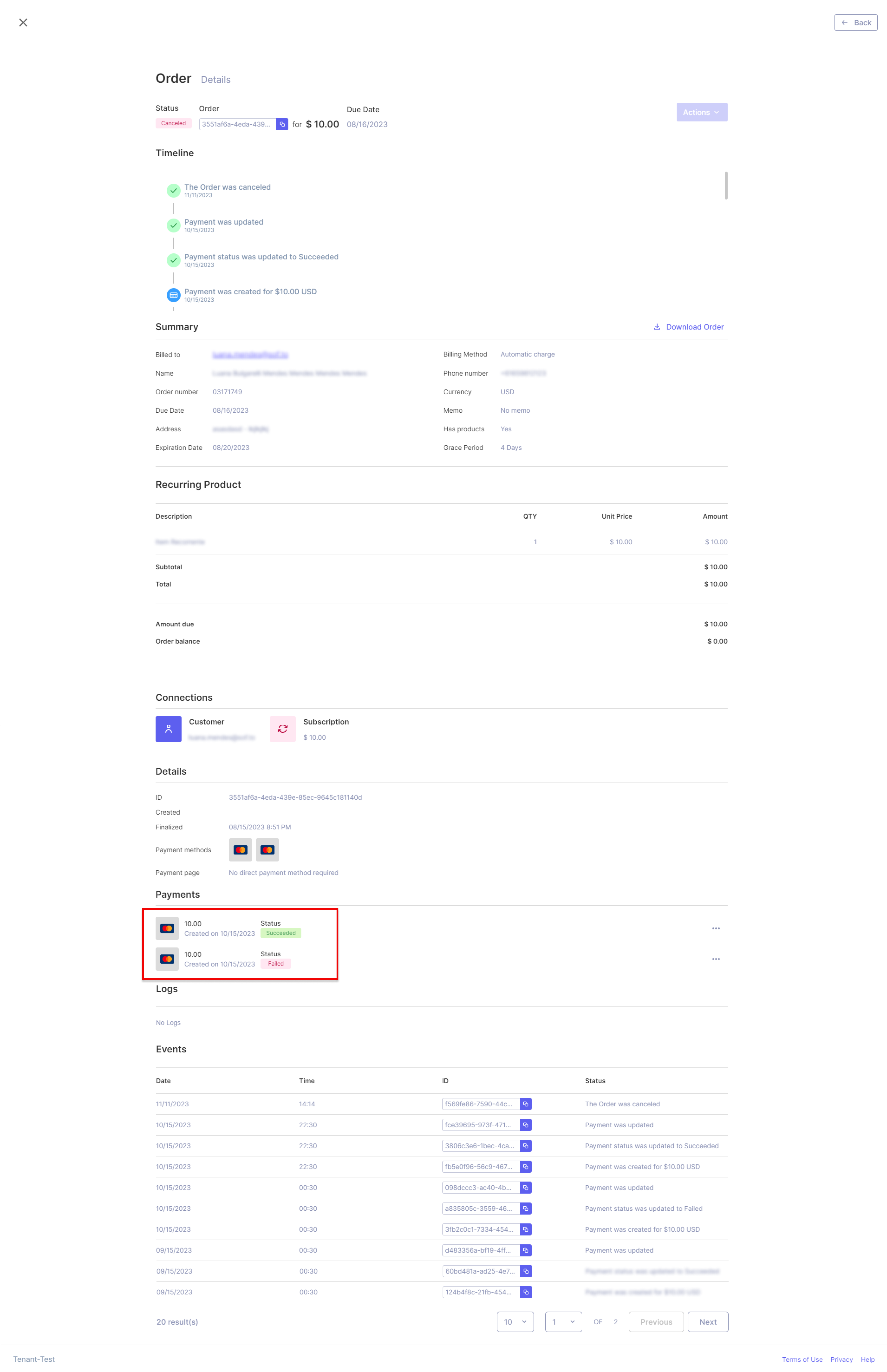This screenshot has width=887, height=1372.
Task: Click the payment created card icon in the timeline
Action: [173, 295]
